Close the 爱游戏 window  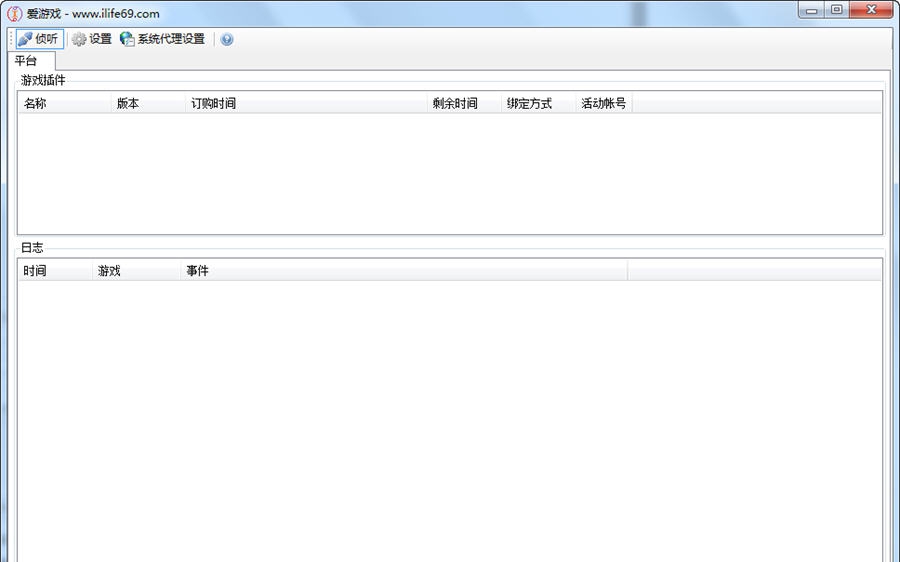pyautogui.click(x=871, y=10)
